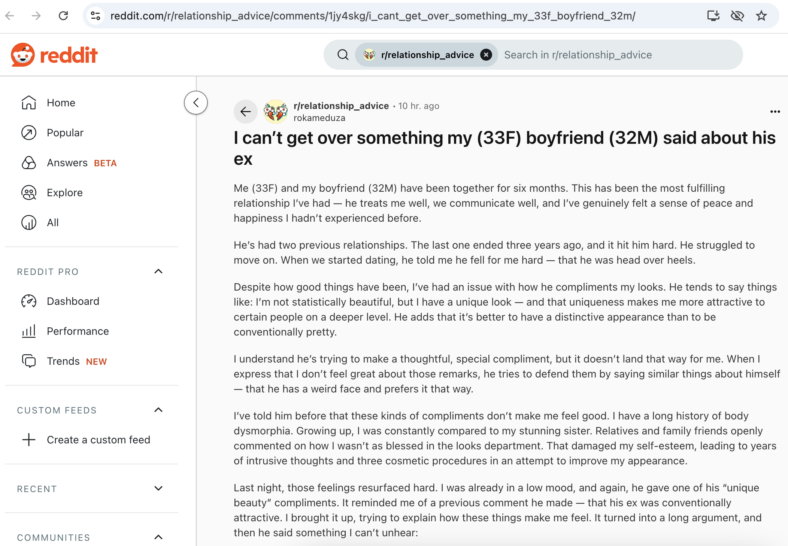
Task: Open the post three-dot options menu
Action: pos(775,112)
